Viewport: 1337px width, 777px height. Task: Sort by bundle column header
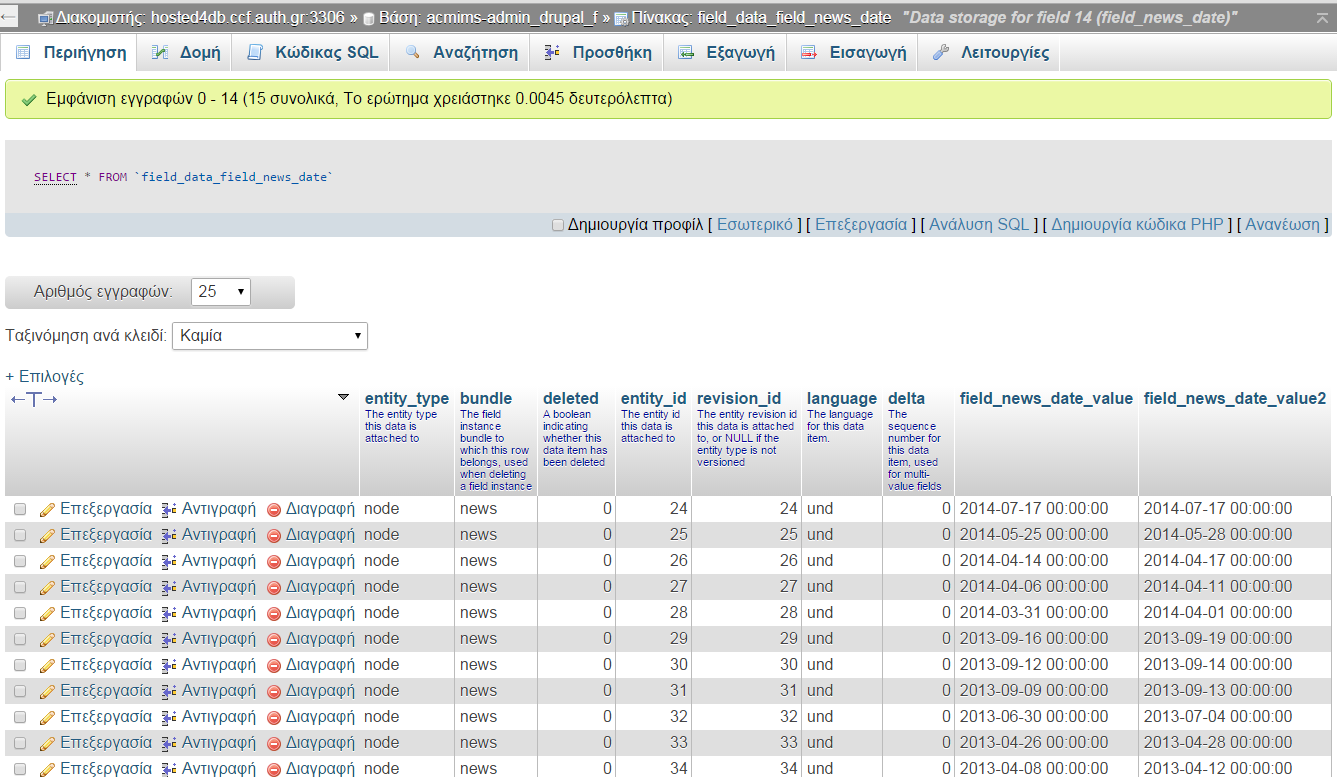click(486, 399)
